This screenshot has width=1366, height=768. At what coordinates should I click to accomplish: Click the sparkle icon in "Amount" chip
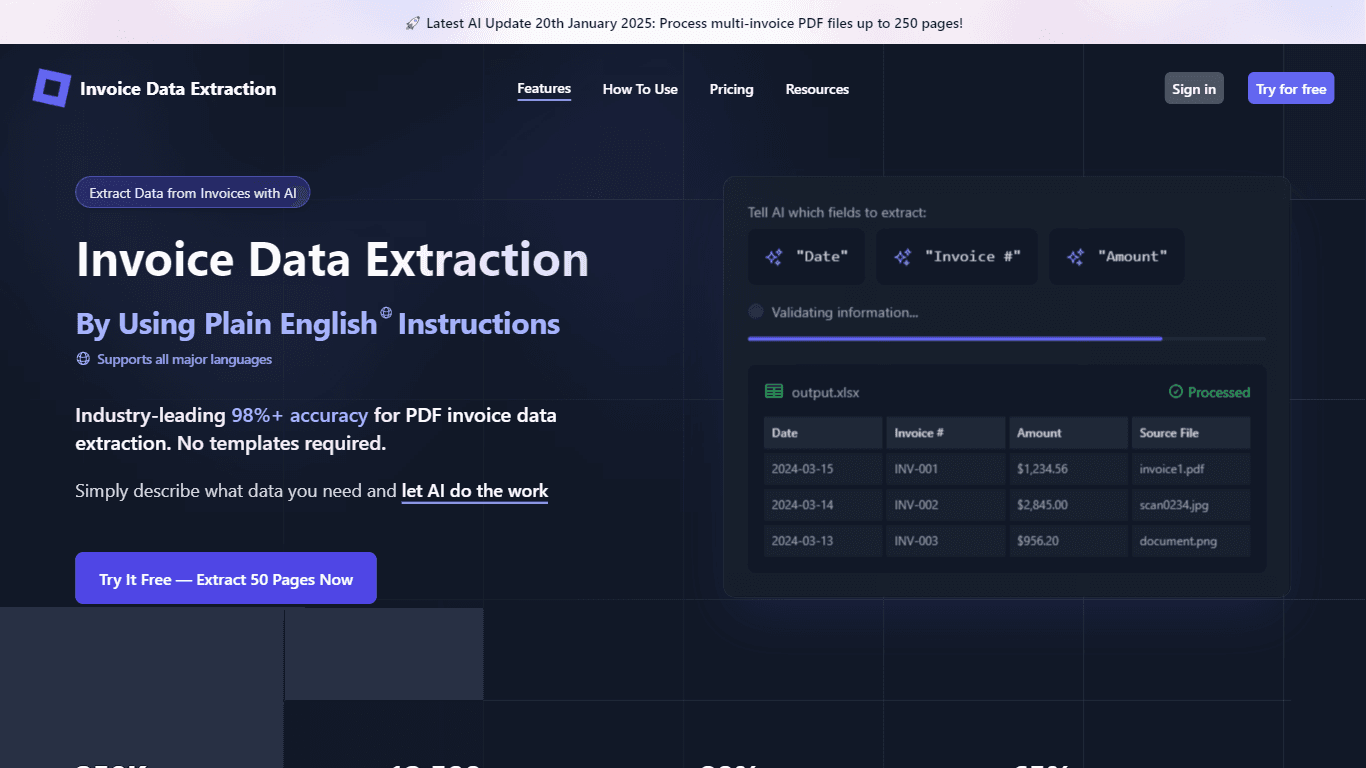coord(1075,257)
